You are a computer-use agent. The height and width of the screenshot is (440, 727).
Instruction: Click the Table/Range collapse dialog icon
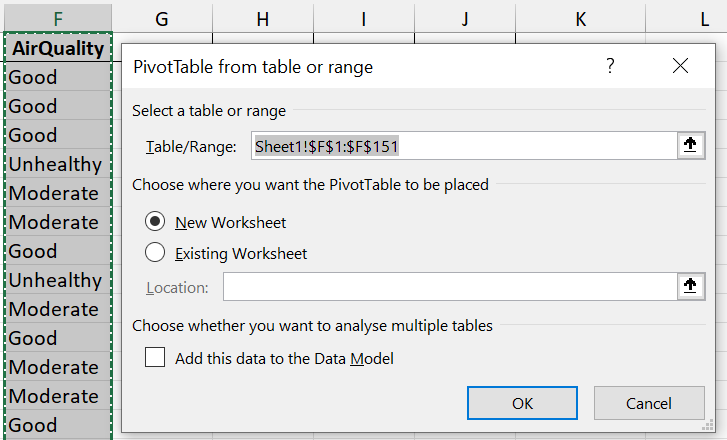689,146
